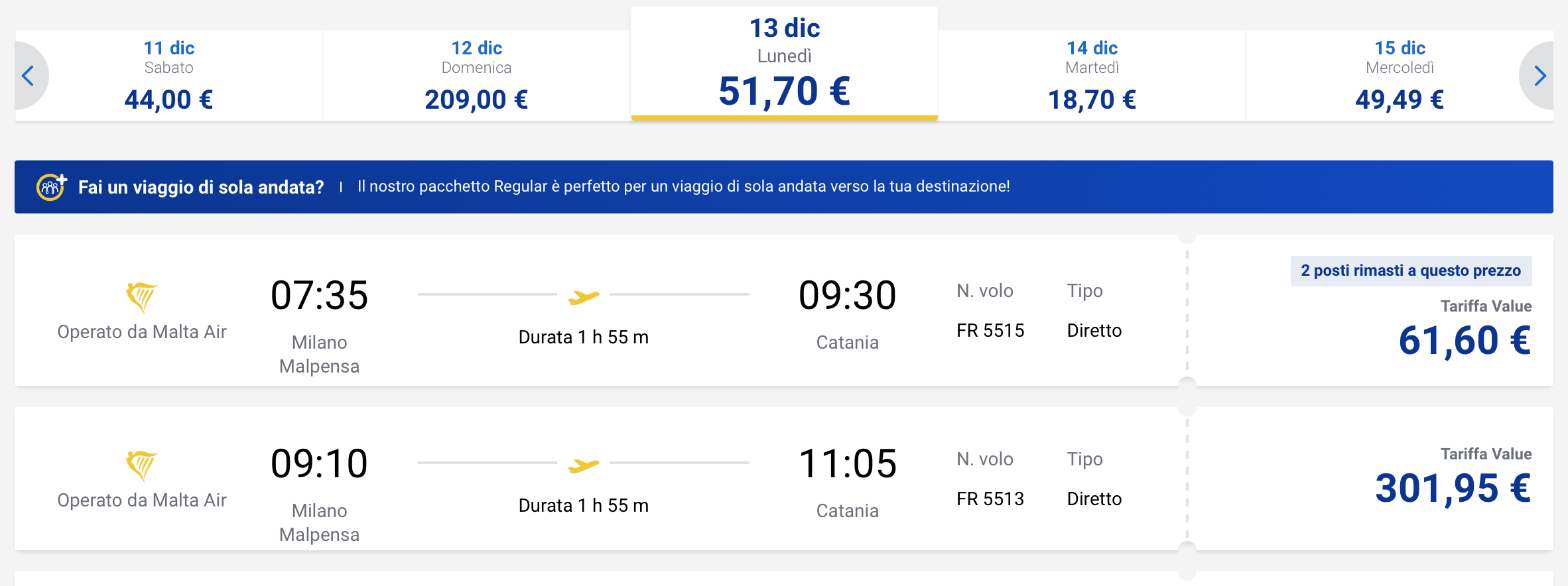
Task: Open the 'Fai un viaggio di sola andata?' banner
Action: tap(784, 187)
